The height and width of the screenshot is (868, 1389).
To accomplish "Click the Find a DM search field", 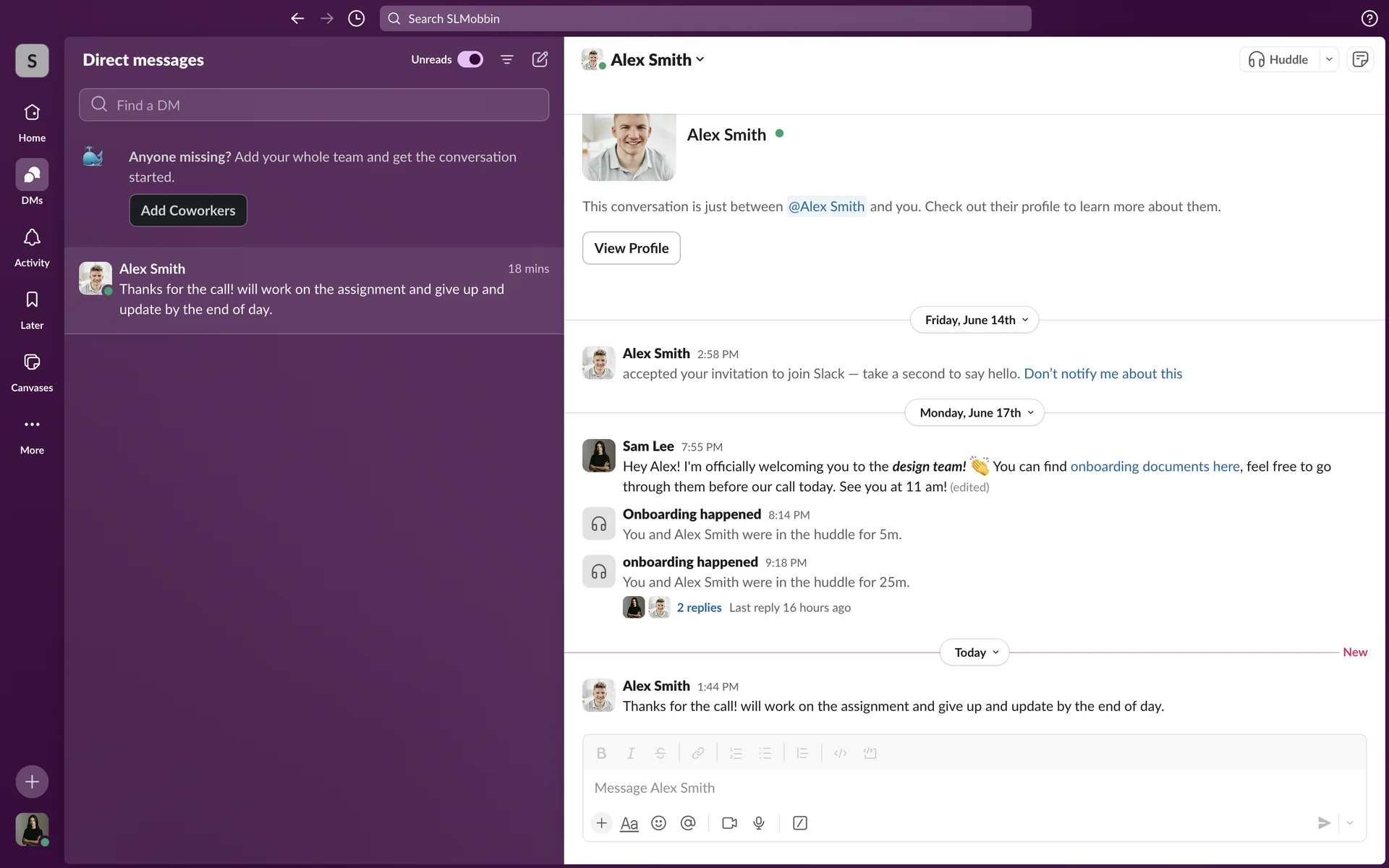I will click(x=314, y=105).
